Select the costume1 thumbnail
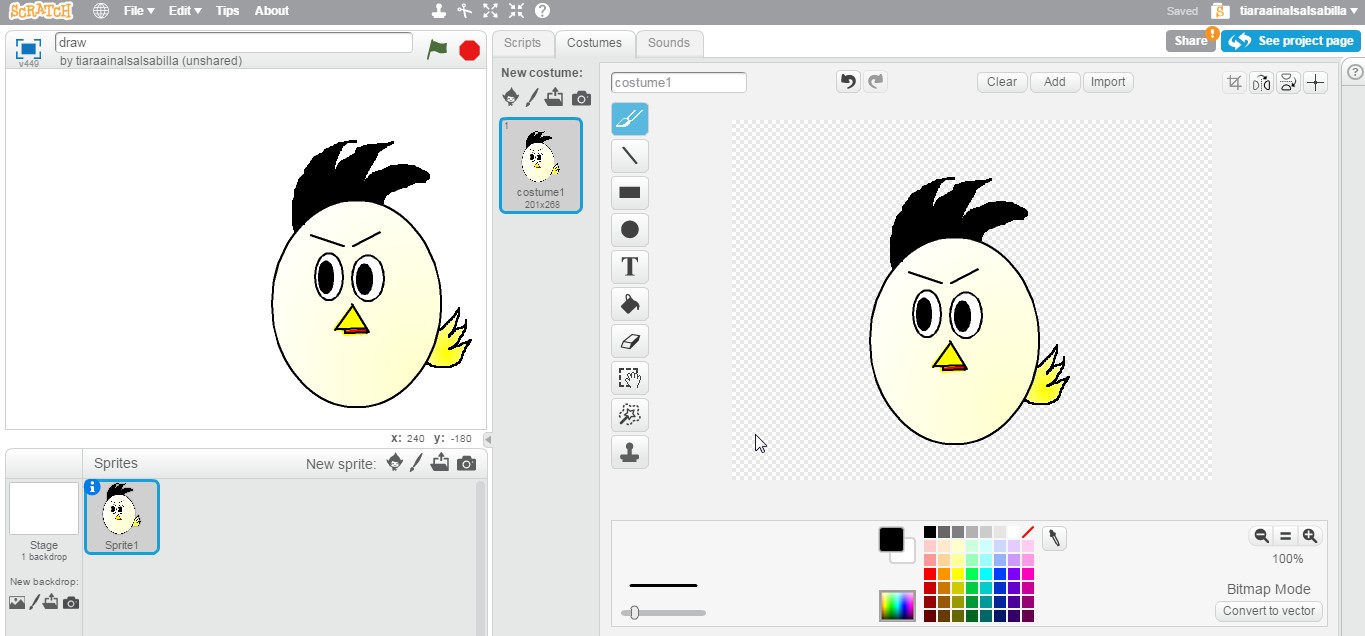1365x636 pixels. coord(540,164)
